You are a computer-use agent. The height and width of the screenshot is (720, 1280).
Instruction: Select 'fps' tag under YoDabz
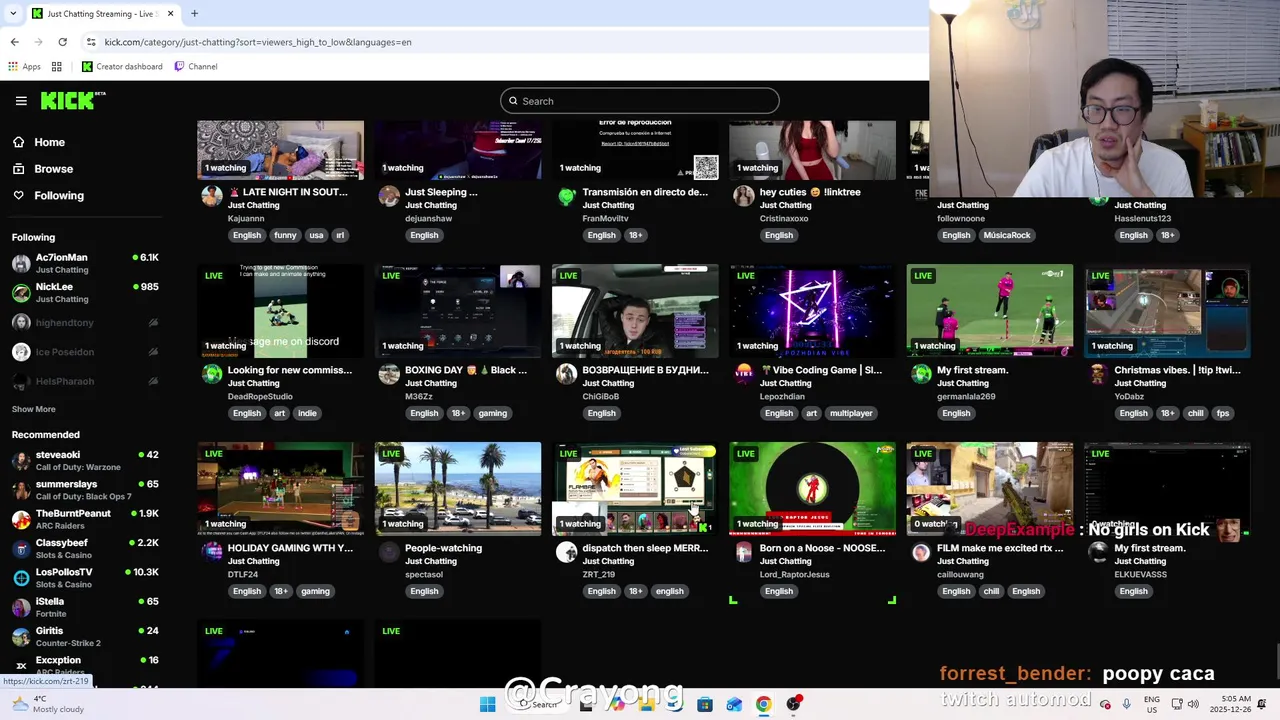click(1222, 413)
